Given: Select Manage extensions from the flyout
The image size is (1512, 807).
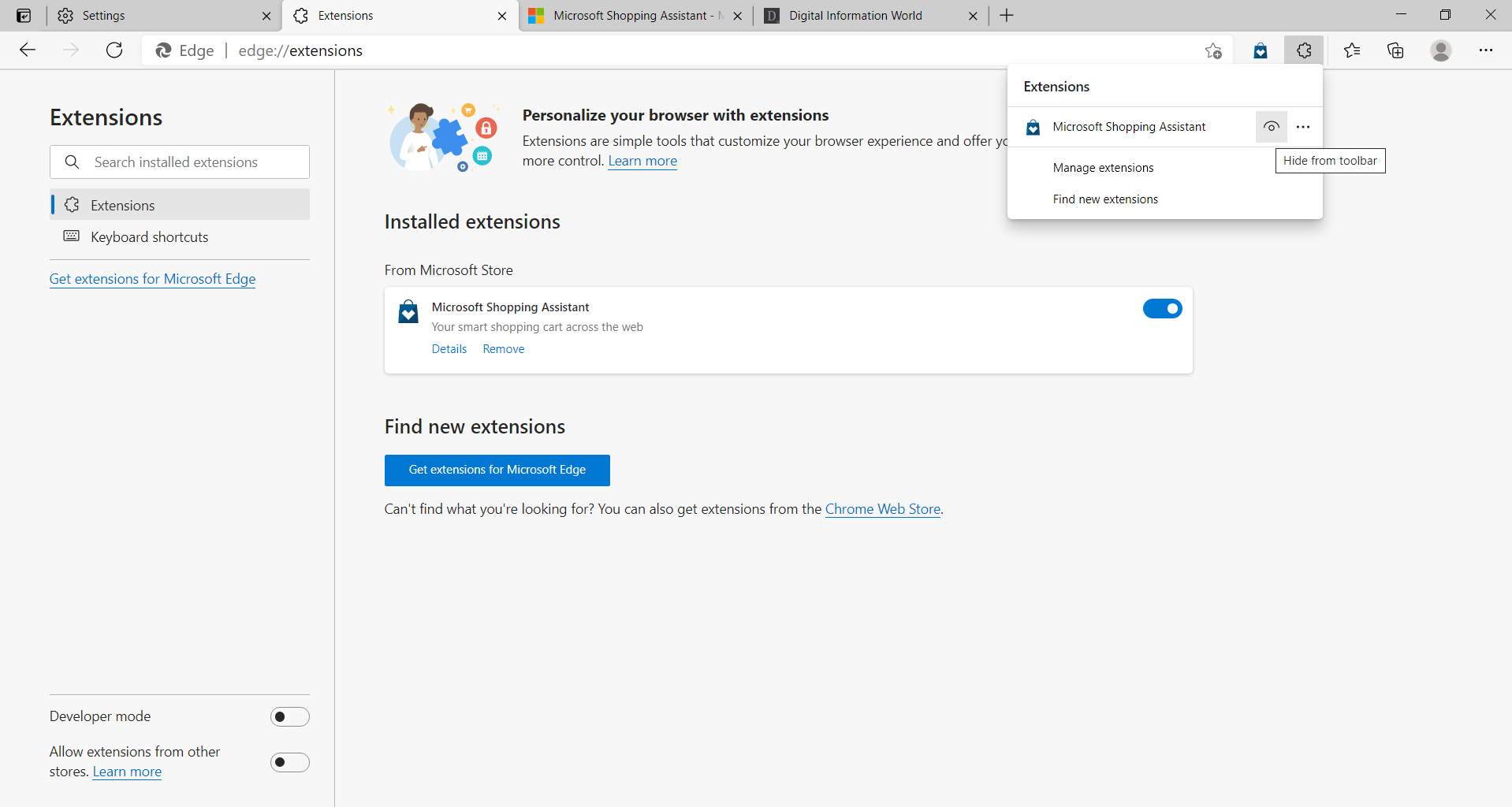Looking at the screenshot, I should [1103, 167].
